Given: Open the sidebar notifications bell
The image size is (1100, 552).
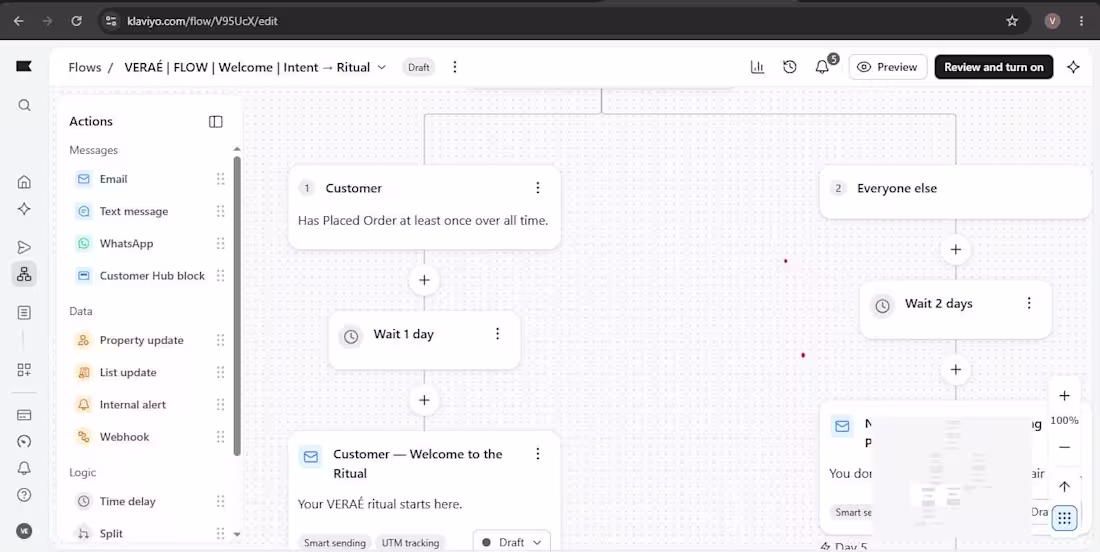Looking at the screenshot, I should coord(24,468).
